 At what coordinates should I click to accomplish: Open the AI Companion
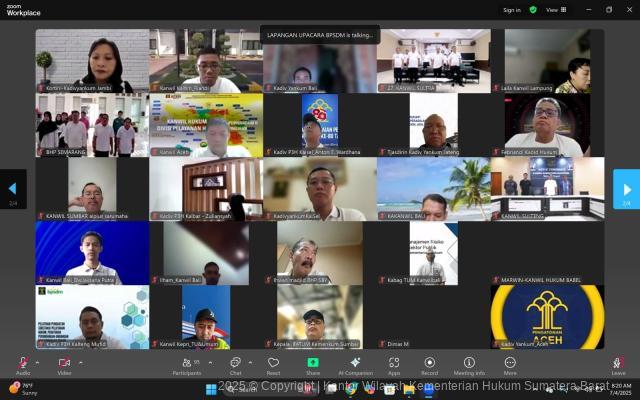click(354, 363)
